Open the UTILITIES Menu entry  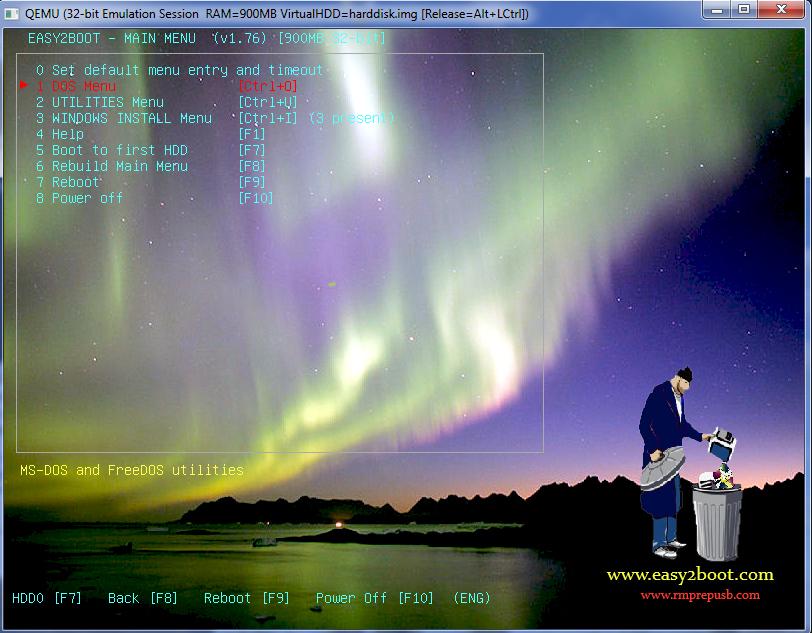[x=107, y=102]
